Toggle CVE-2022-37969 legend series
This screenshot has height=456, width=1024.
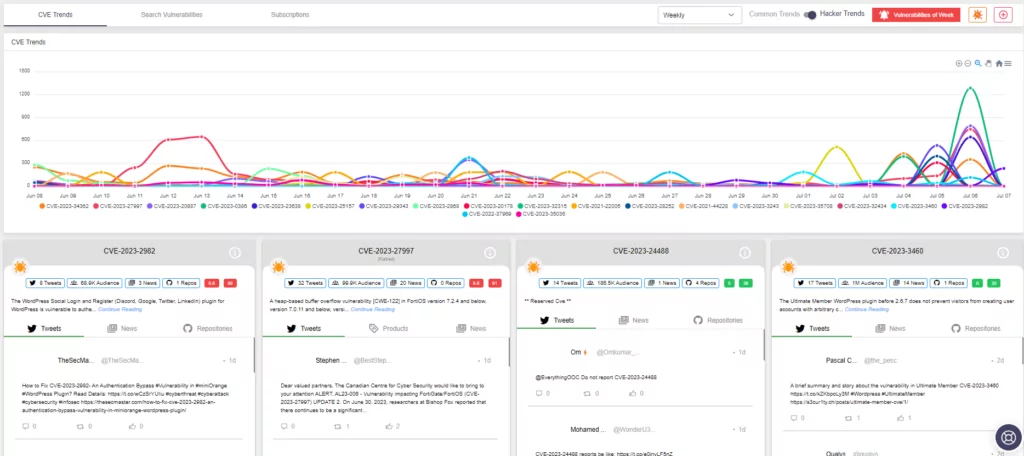tap(487, 214)
